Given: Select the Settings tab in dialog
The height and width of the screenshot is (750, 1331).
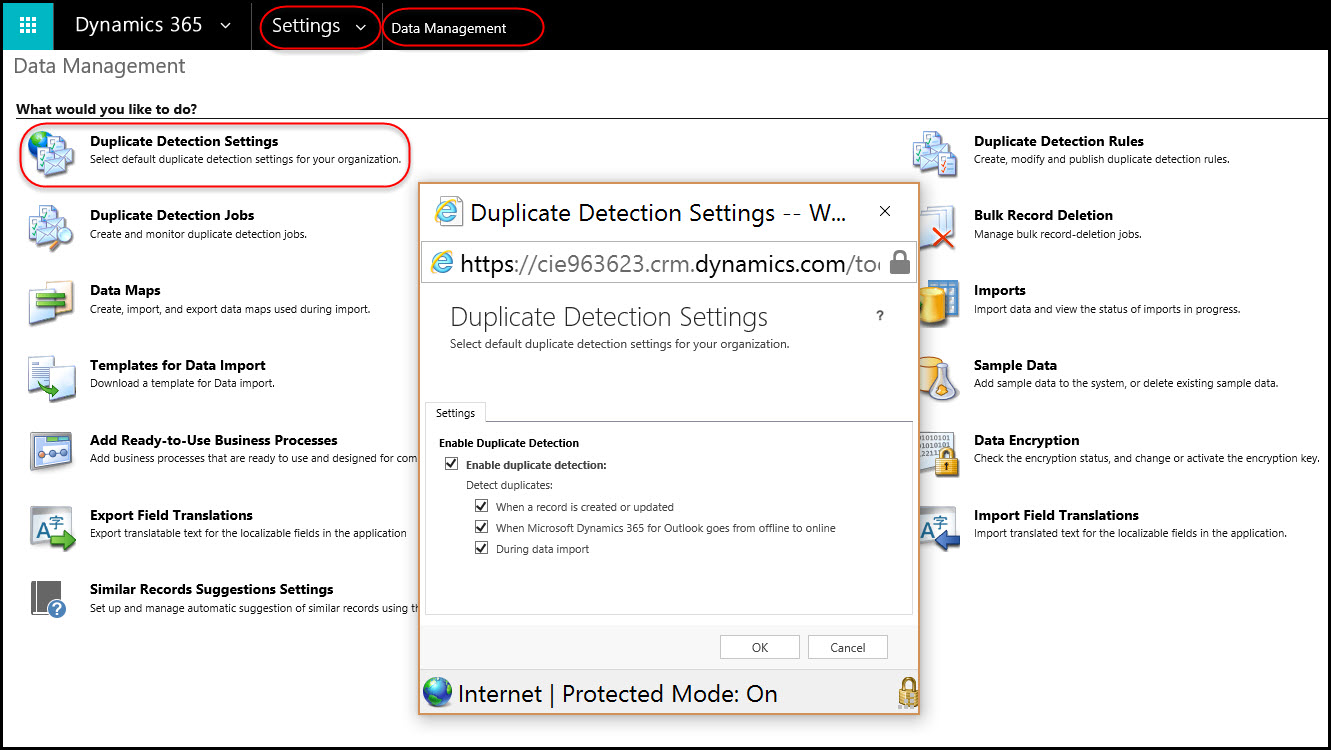Looking at the screenshot, I should (455, 413).
